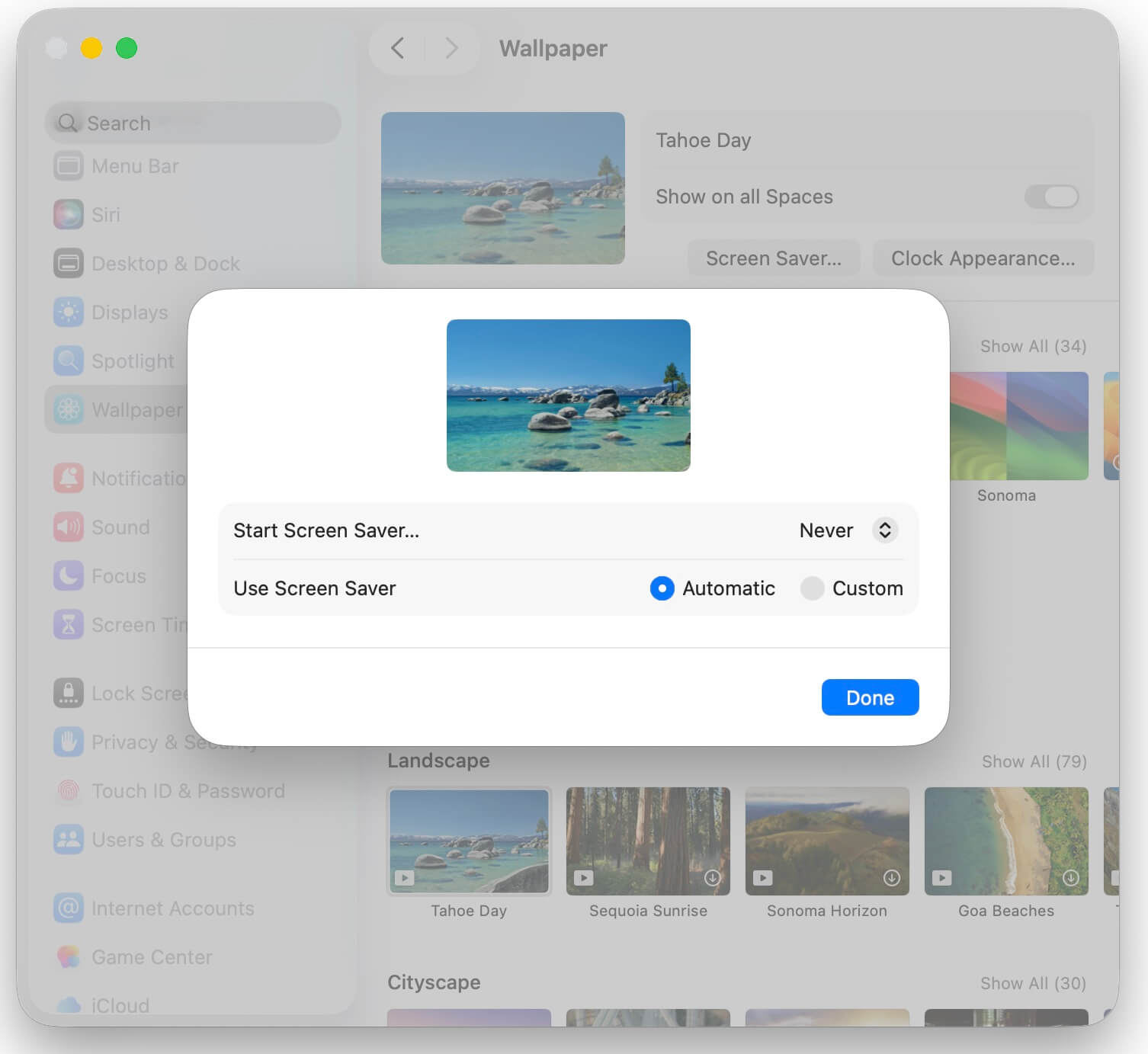Select the Sound speaker icon
The width and height of the screenshot is (1148, 1054).
coord(68,527)
